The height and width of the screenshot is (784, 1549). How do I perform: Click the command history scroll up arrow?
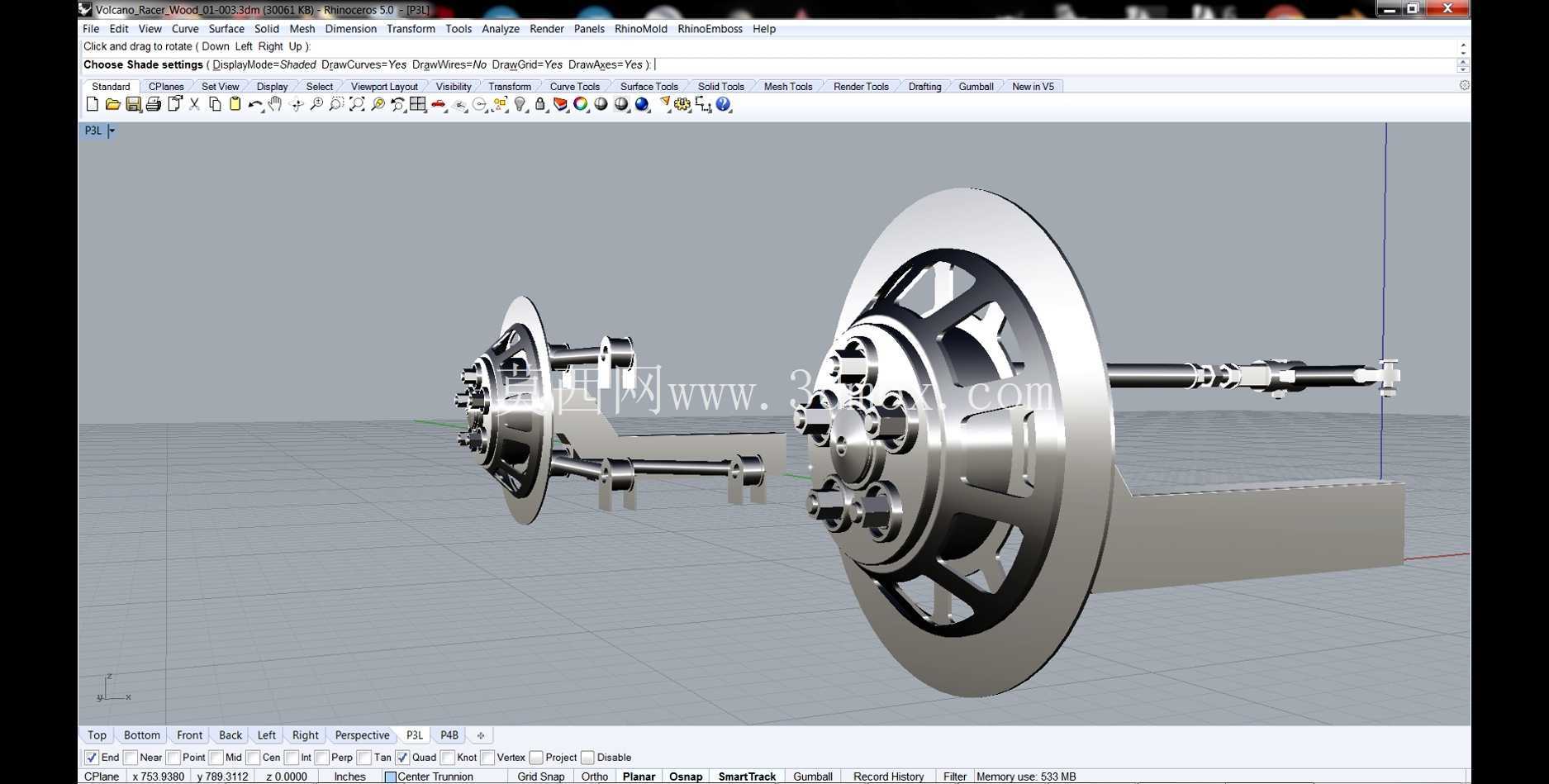[1463, 43]
